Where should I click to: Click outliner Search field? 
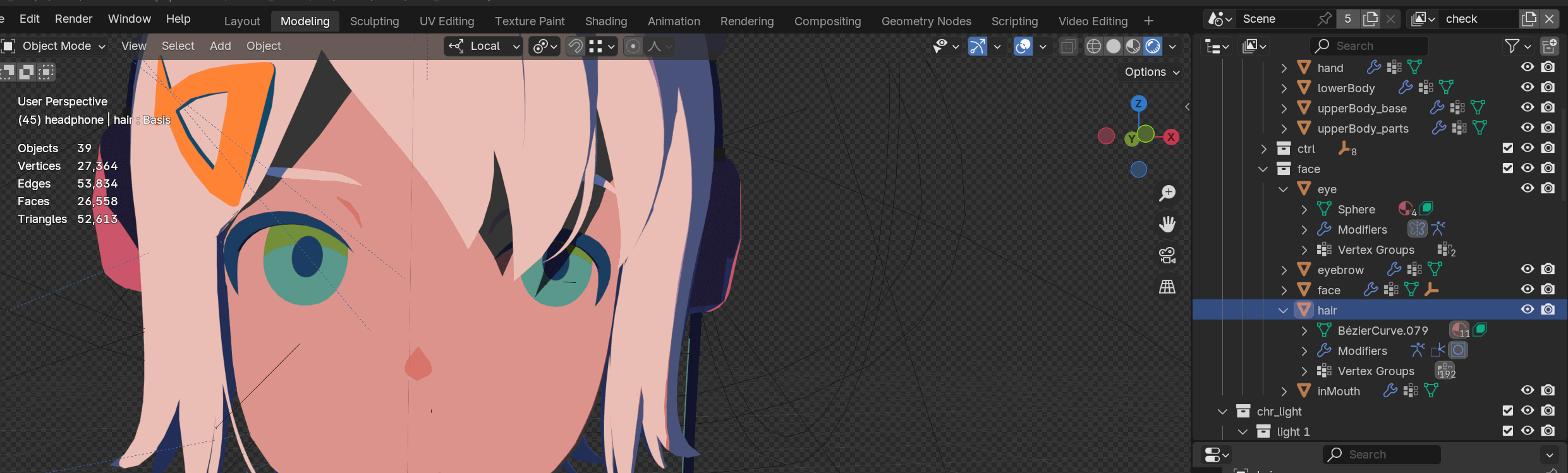[x=1369, y=46]
